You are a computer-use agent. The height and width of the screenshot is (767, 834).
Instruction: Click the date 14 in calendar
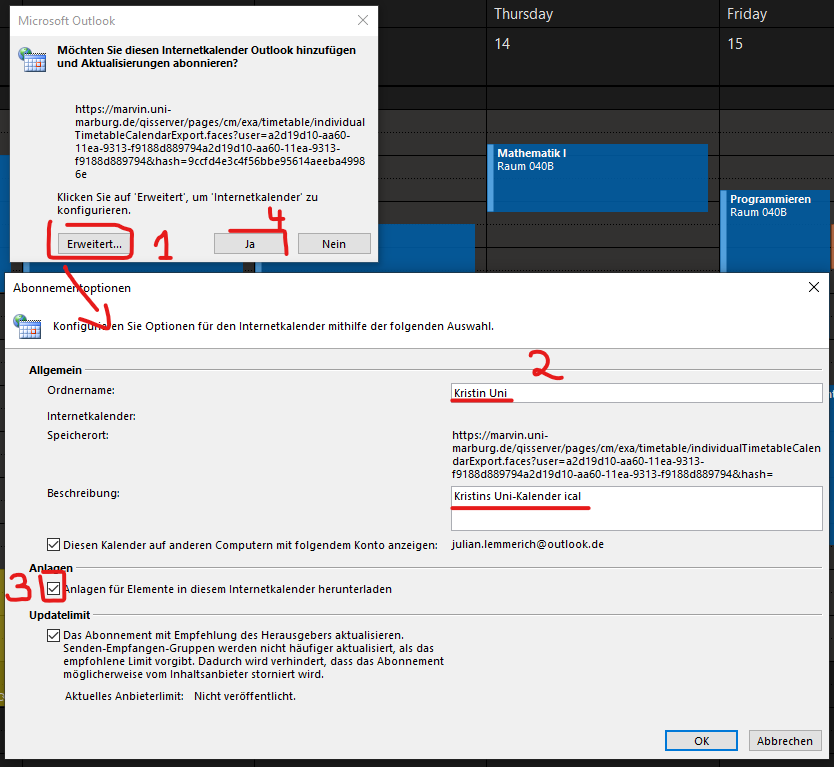pyautogui.click(x=502, y=44)
